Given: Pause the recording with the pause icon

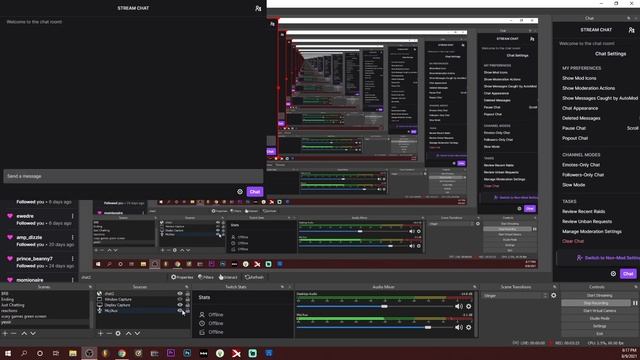Looking at the screenshot, I should click(x=635, y=303).
